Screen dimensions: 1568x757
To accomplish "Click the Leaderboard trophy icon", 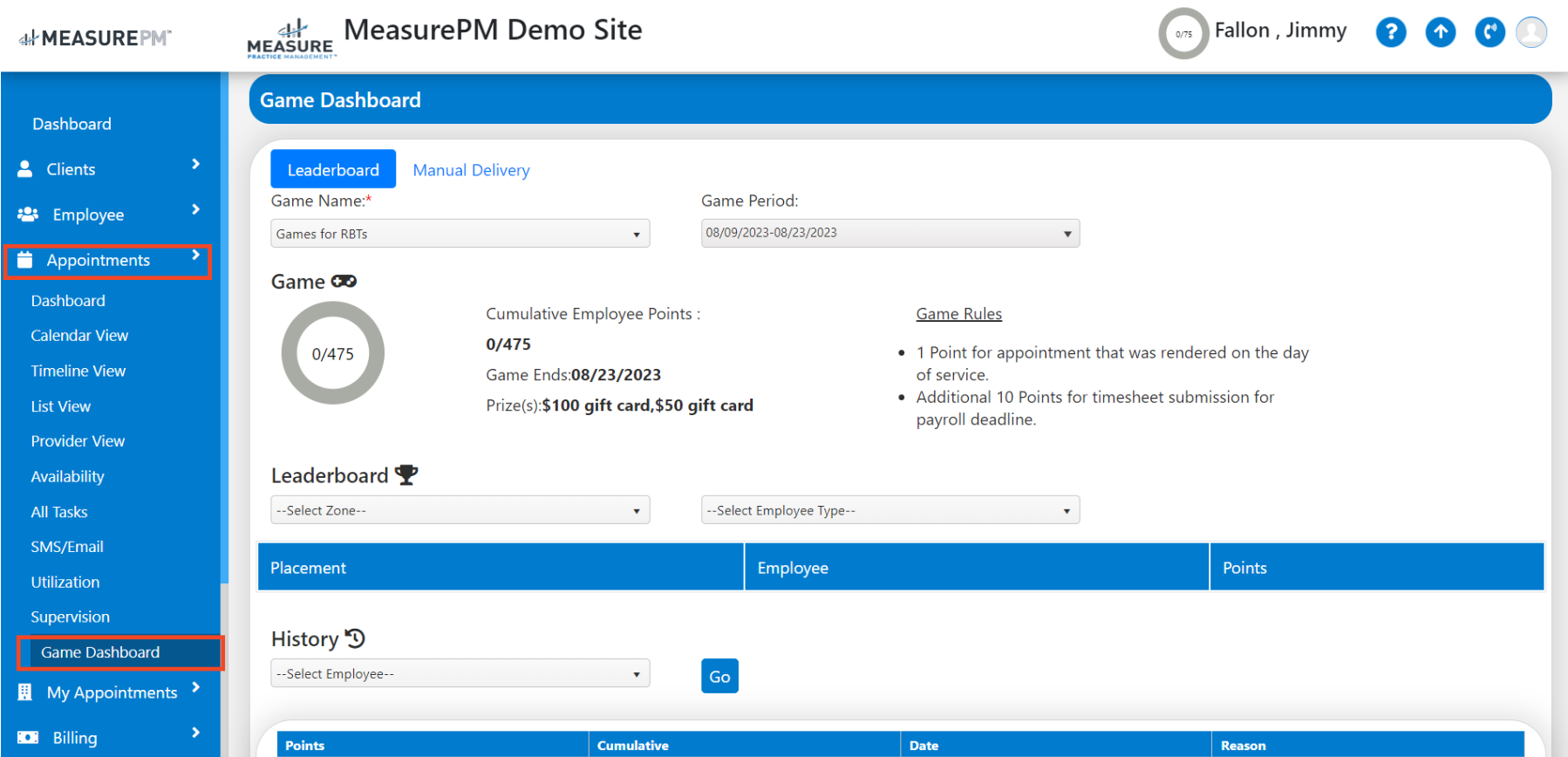I will pyautogui.click(x=406, y=475).
